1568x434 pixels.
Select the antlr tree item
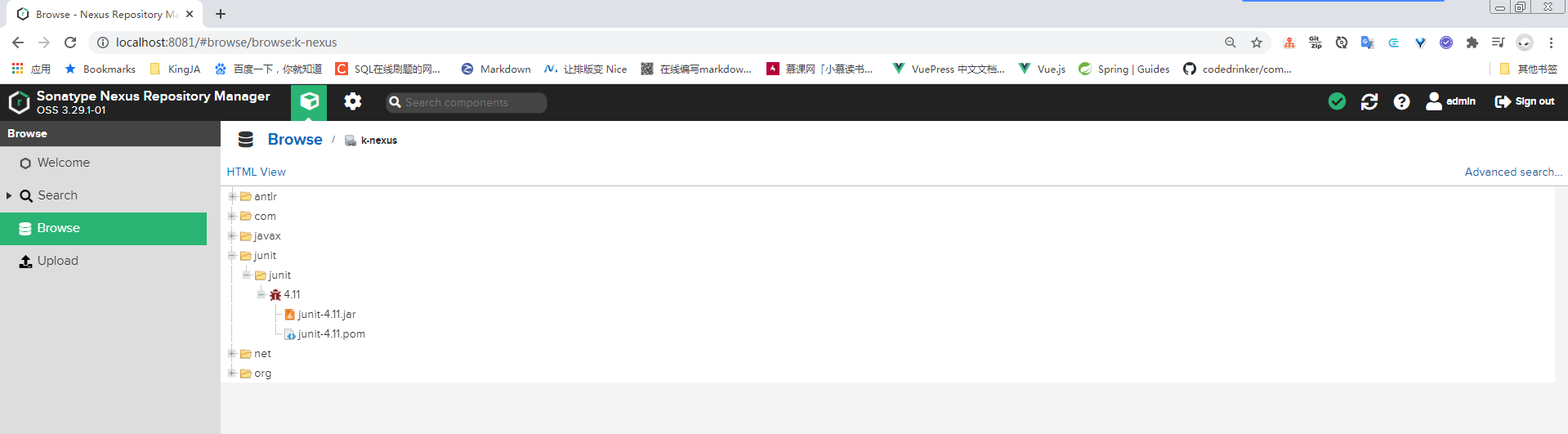[266, 196]
